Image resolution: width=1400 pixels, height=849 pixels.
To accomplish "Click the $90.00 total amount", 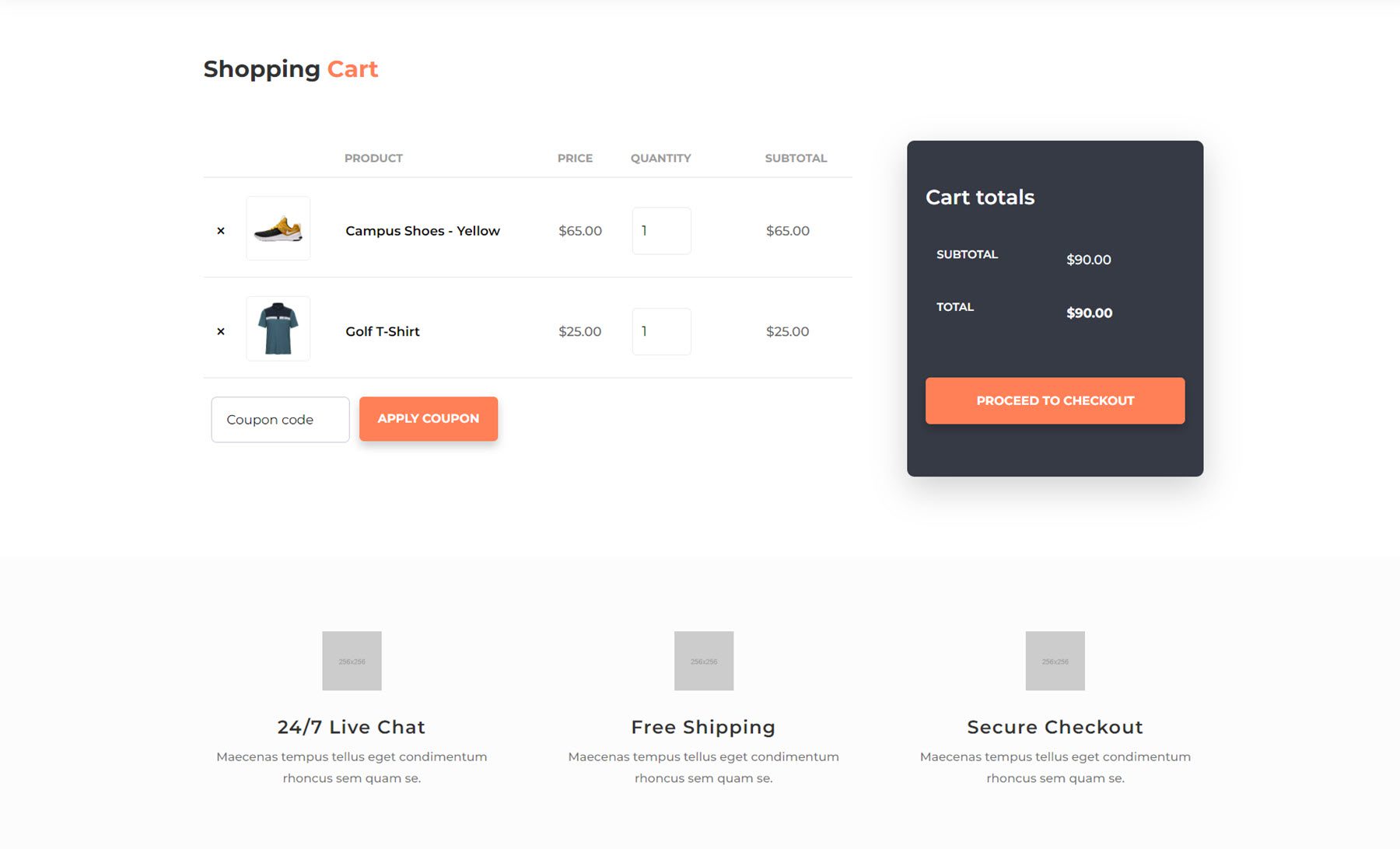I will click(1088, 313).
